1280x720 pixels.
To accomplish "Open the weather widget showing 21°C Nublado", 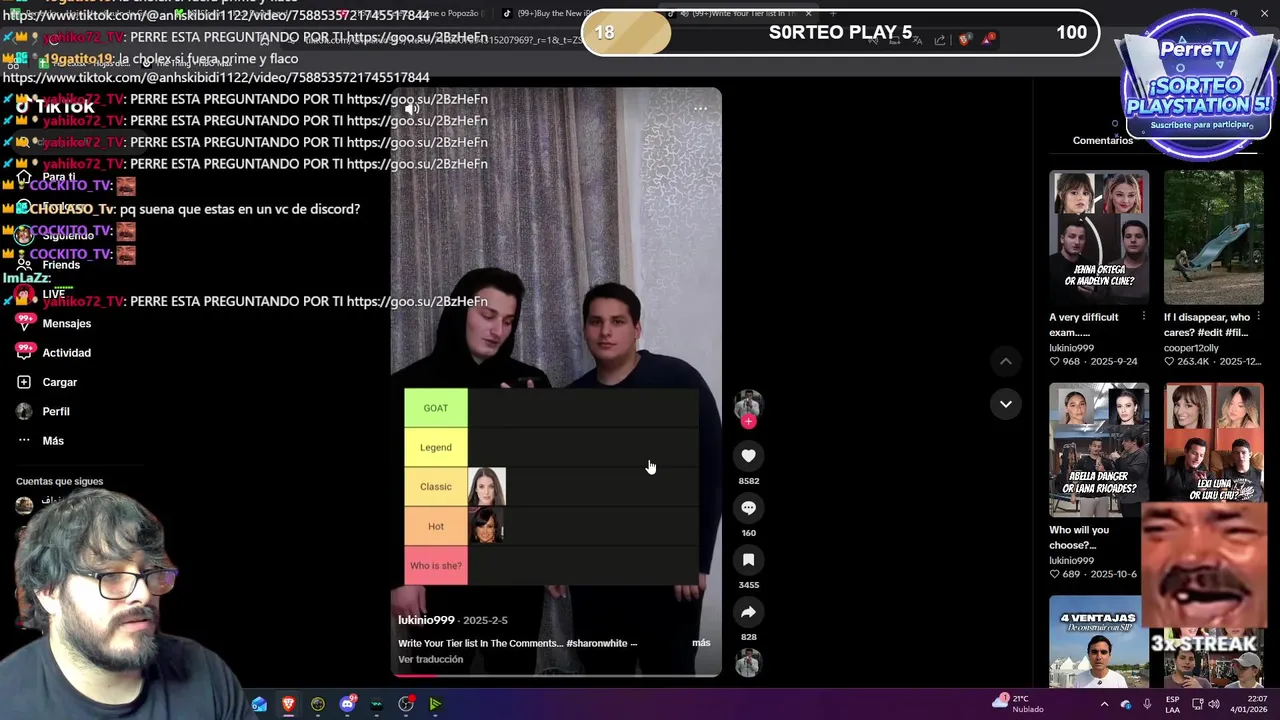I will (x=1018, y=704).
